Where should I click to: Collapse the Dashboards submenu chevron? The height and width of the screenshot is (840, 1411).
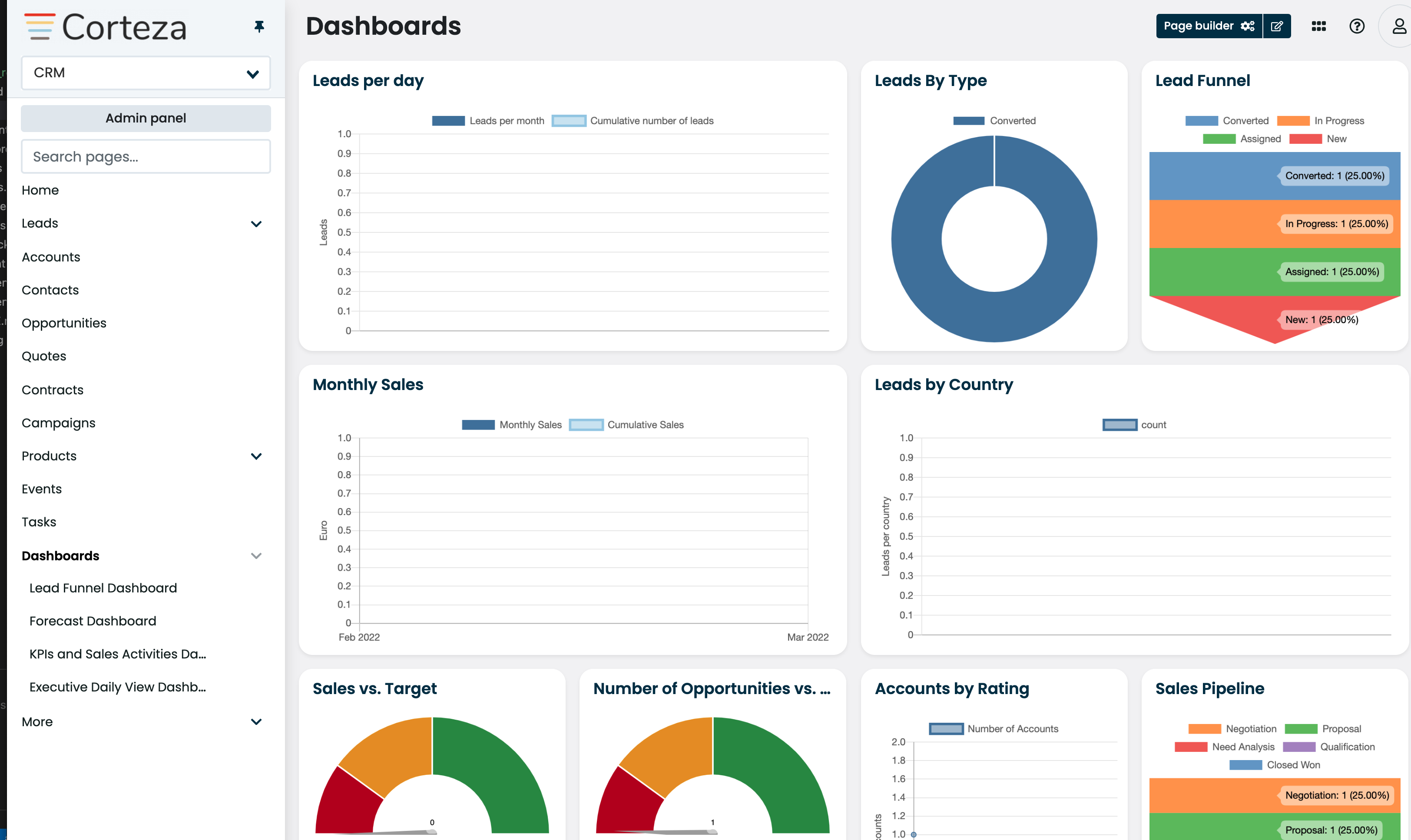[256, 556]
